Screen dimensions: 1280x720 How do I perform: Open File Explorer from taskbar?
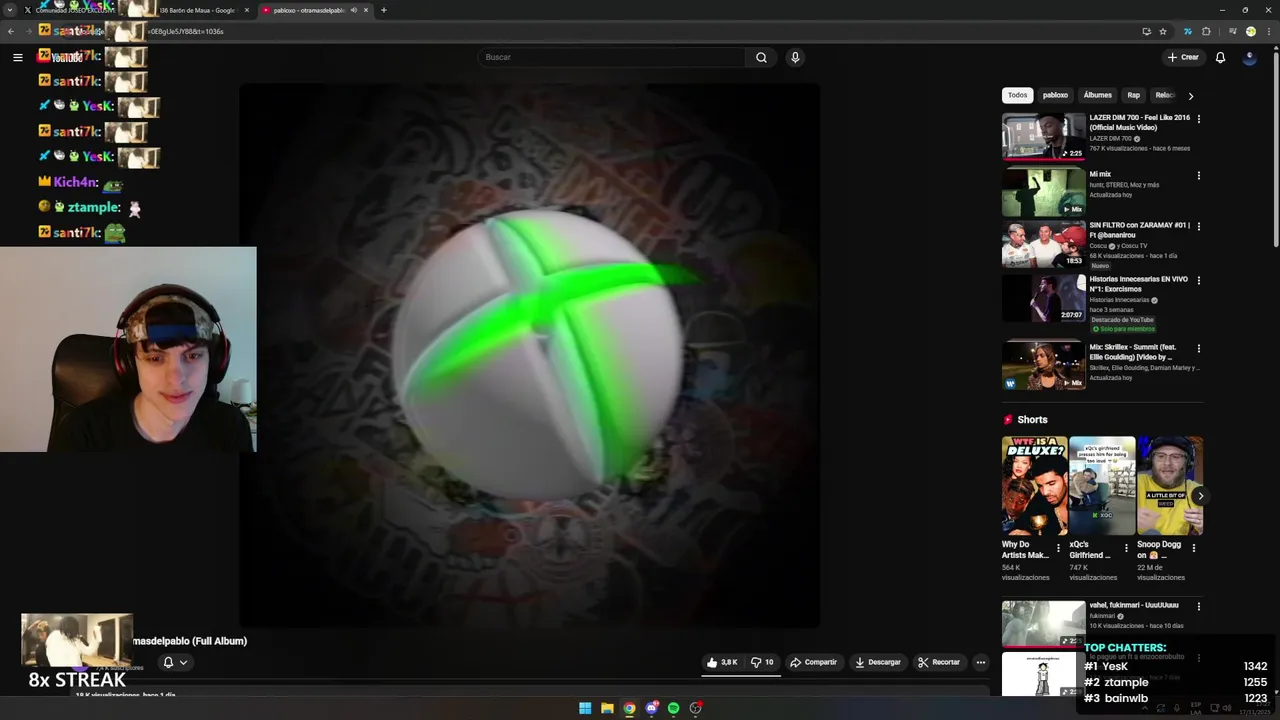[x=607, y=708]
